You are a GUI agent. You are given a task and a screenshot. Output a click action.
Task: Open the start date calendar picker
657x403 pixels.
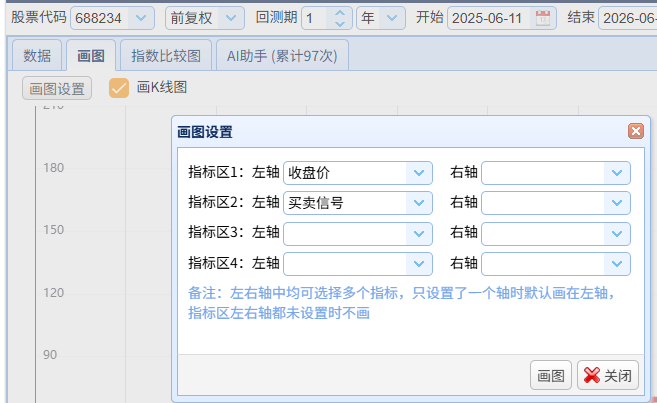[x=543, y=18]
